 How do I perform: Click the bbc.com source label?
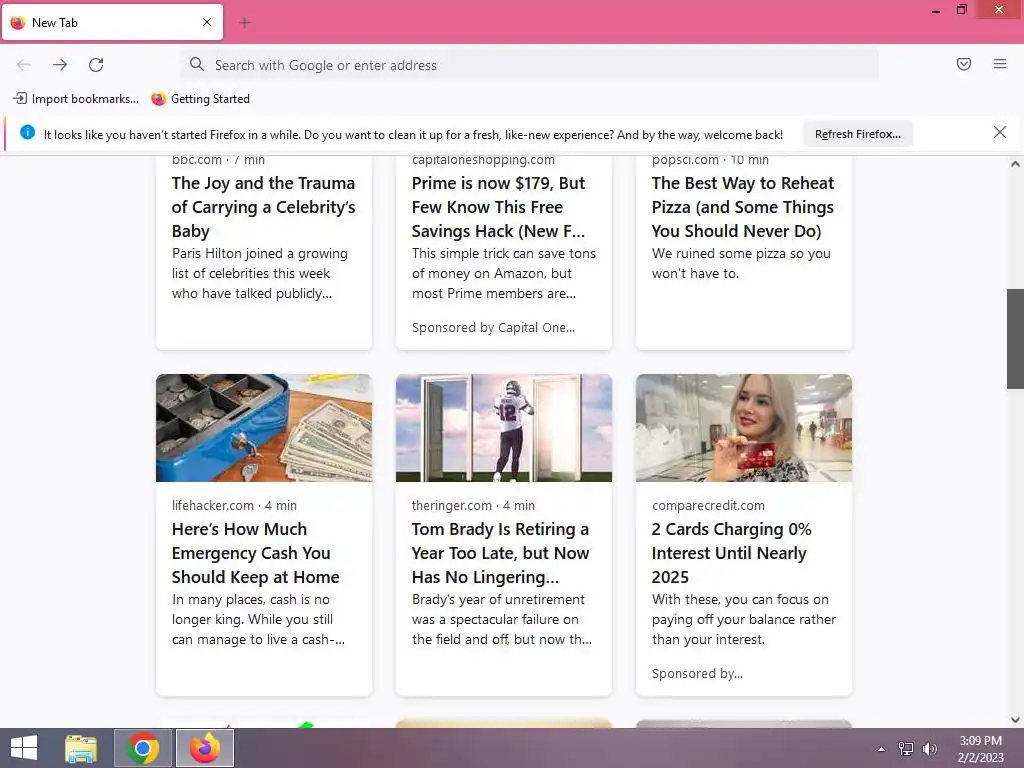click(197, 160)
